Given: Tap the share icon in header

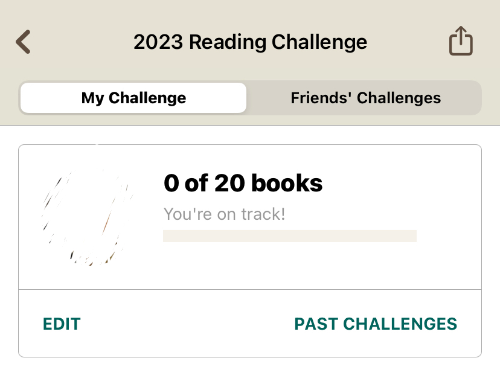Looking at the screenshot, I should point(461,41).
